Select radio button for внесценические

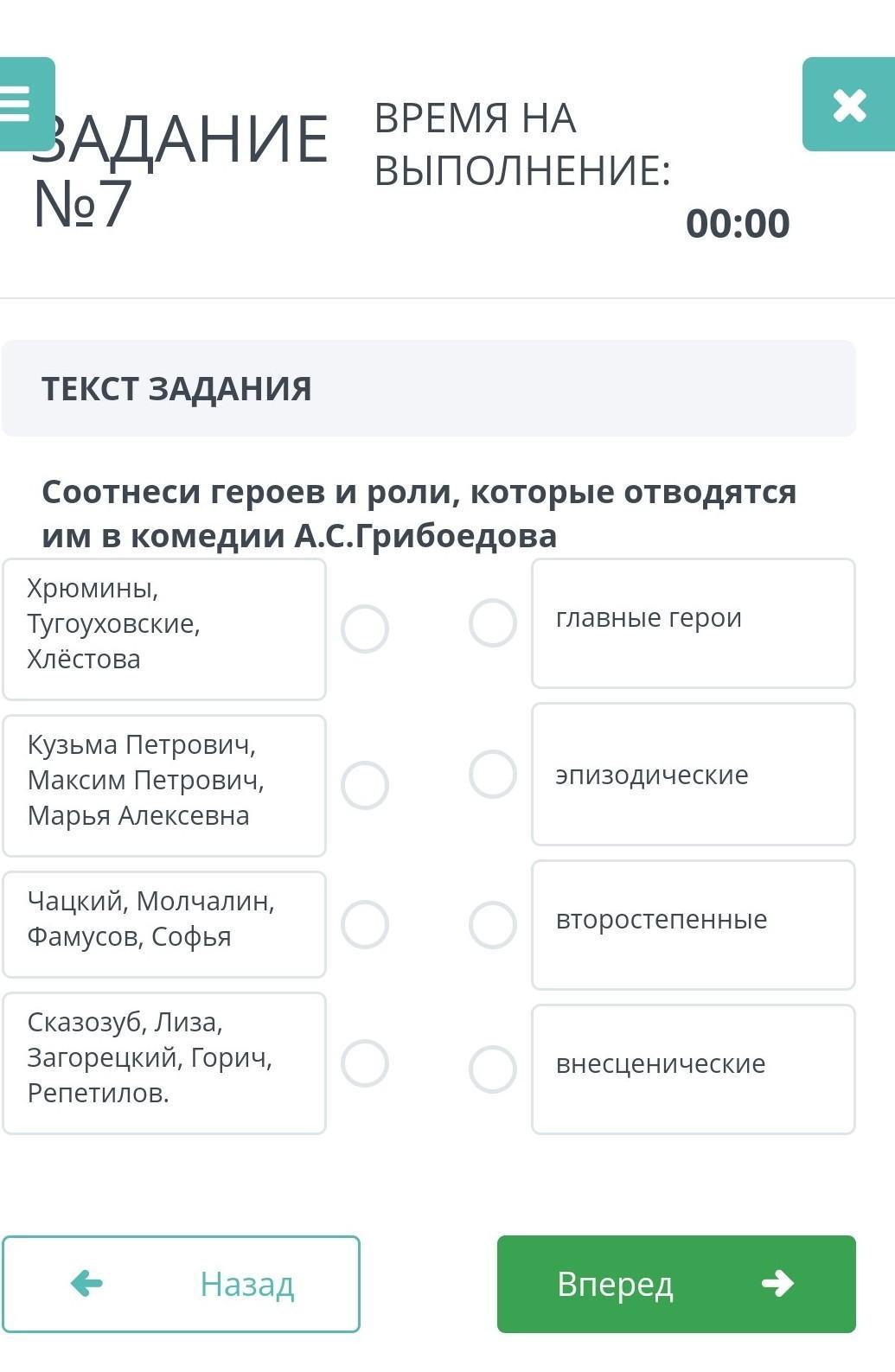point(492,1069)
